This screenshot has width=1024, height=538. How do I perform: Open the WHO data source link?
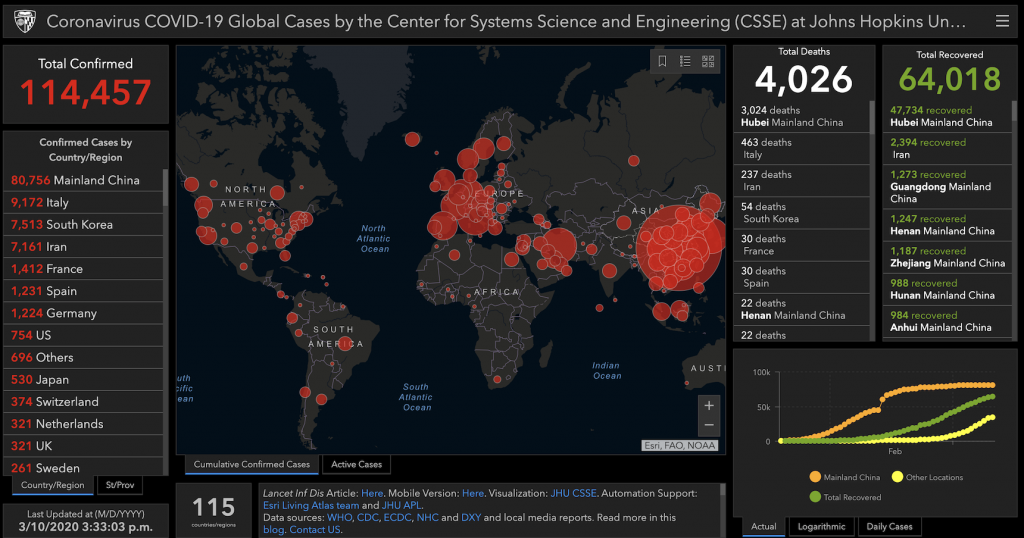[x=339, y=518]
